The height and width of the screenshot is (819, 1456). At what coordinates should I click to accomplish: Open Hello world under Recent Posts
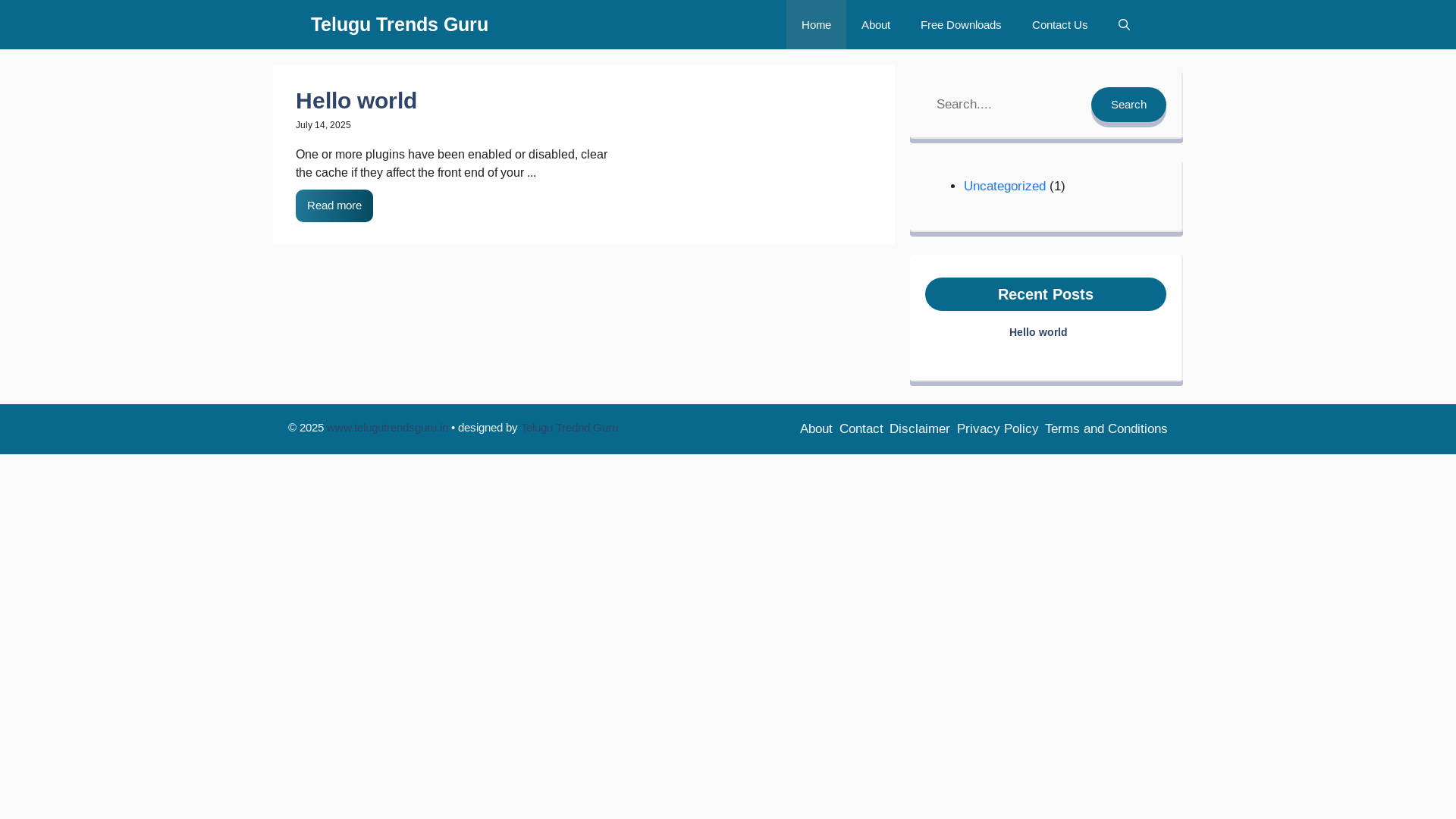click(x=1038, y=332)
